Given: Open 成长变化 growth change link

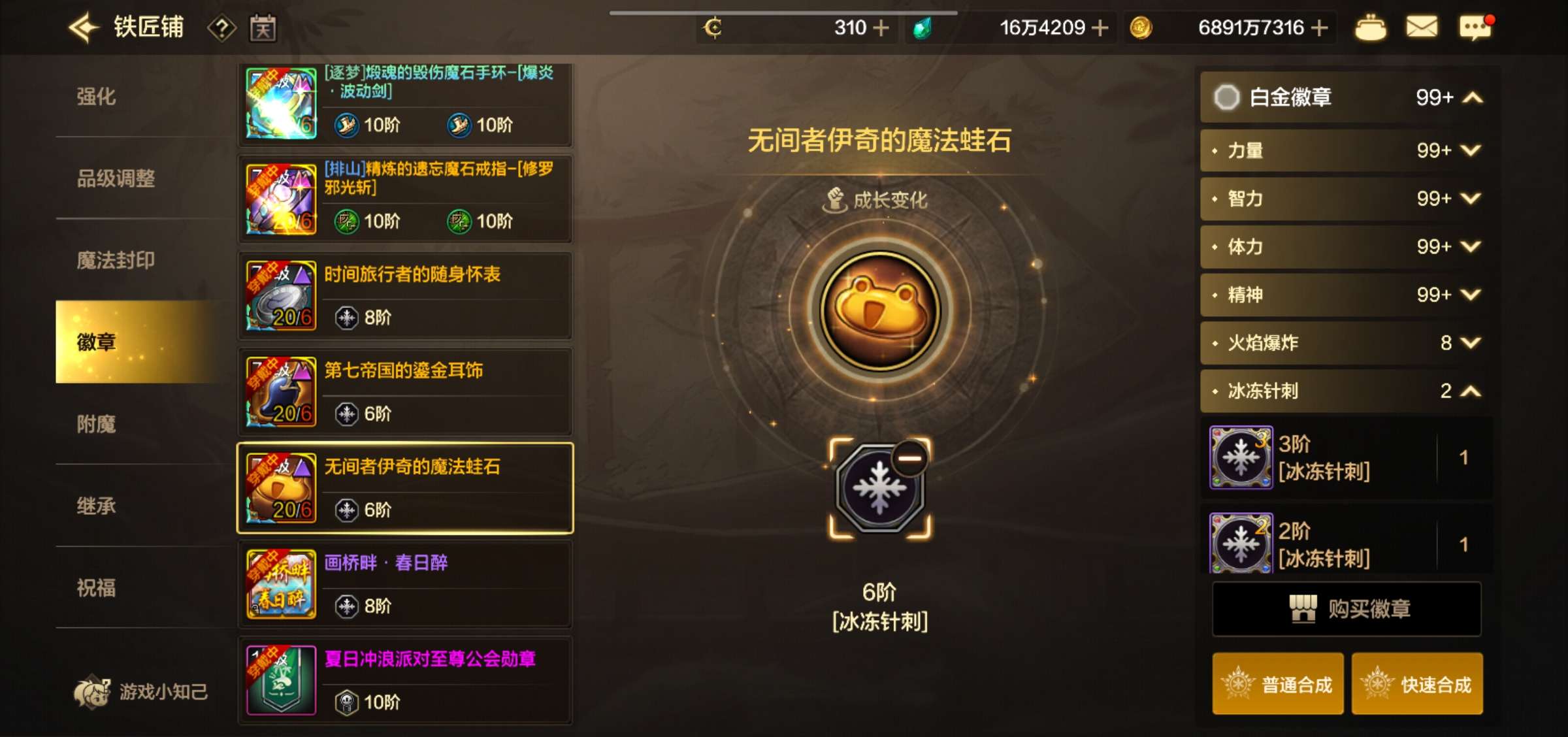Looking at the screenshot, I should [x=875, y=200].
